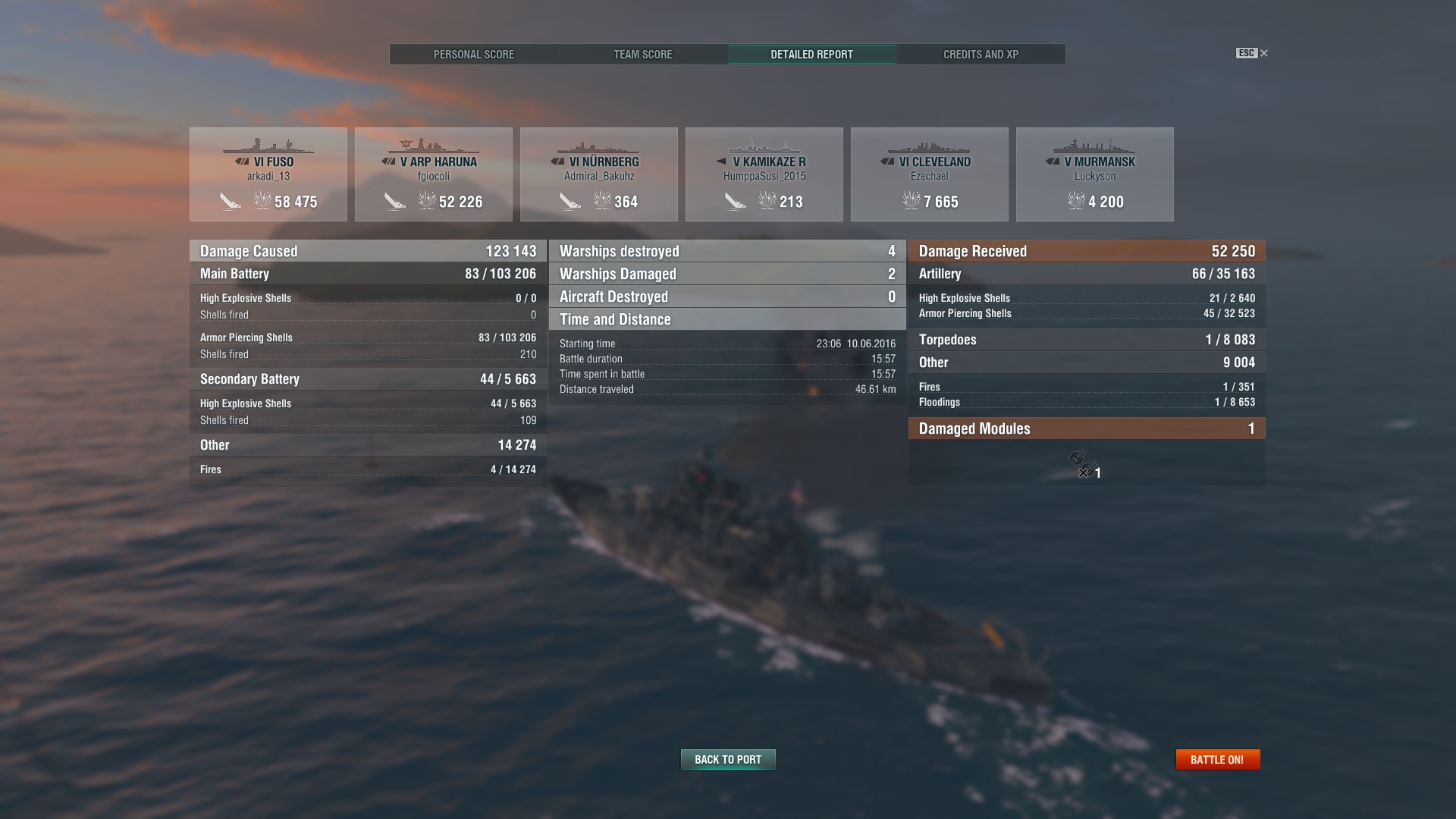This screenshot has height=819, width=1456.
Task: Select the V ARP Haruna ship card
Action: (434, 174)
